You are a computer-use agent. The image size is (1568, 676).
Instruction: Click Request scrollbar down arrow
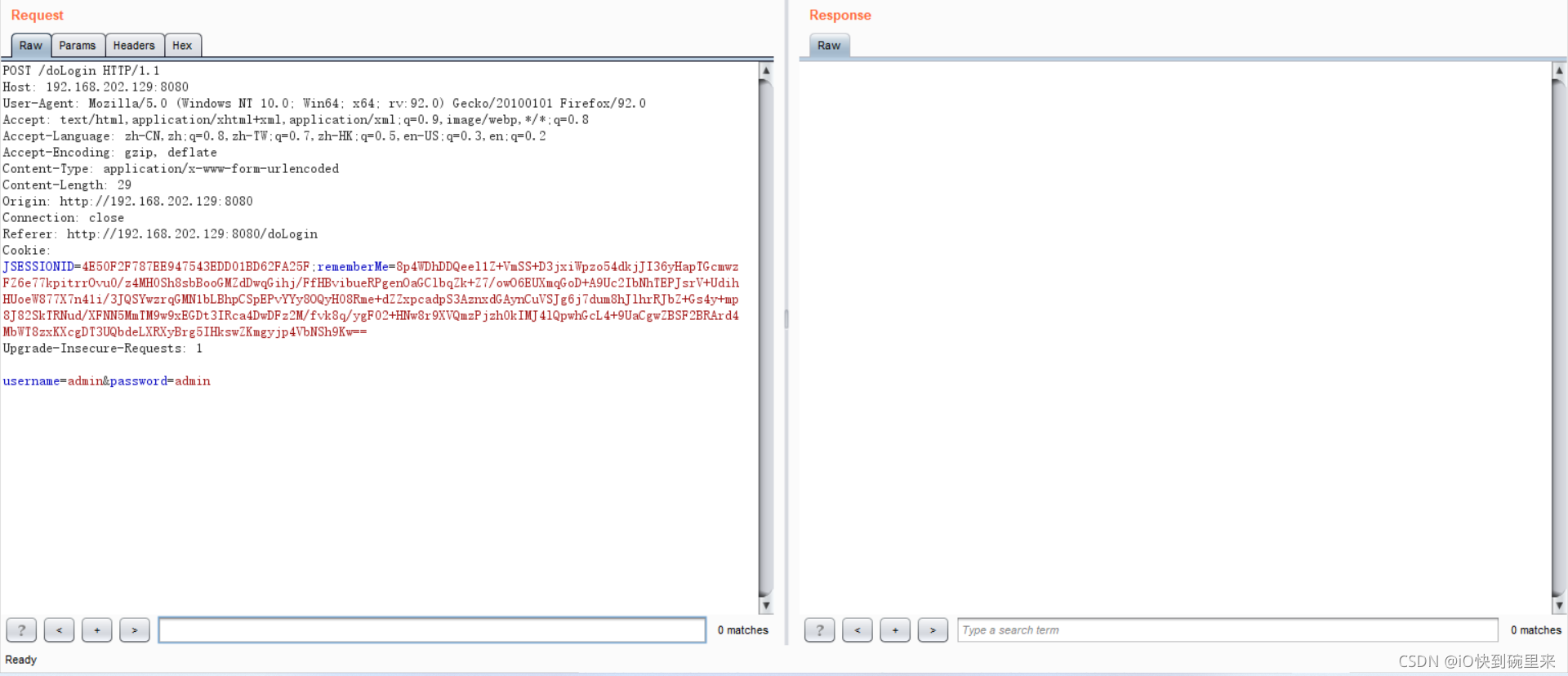766,606
